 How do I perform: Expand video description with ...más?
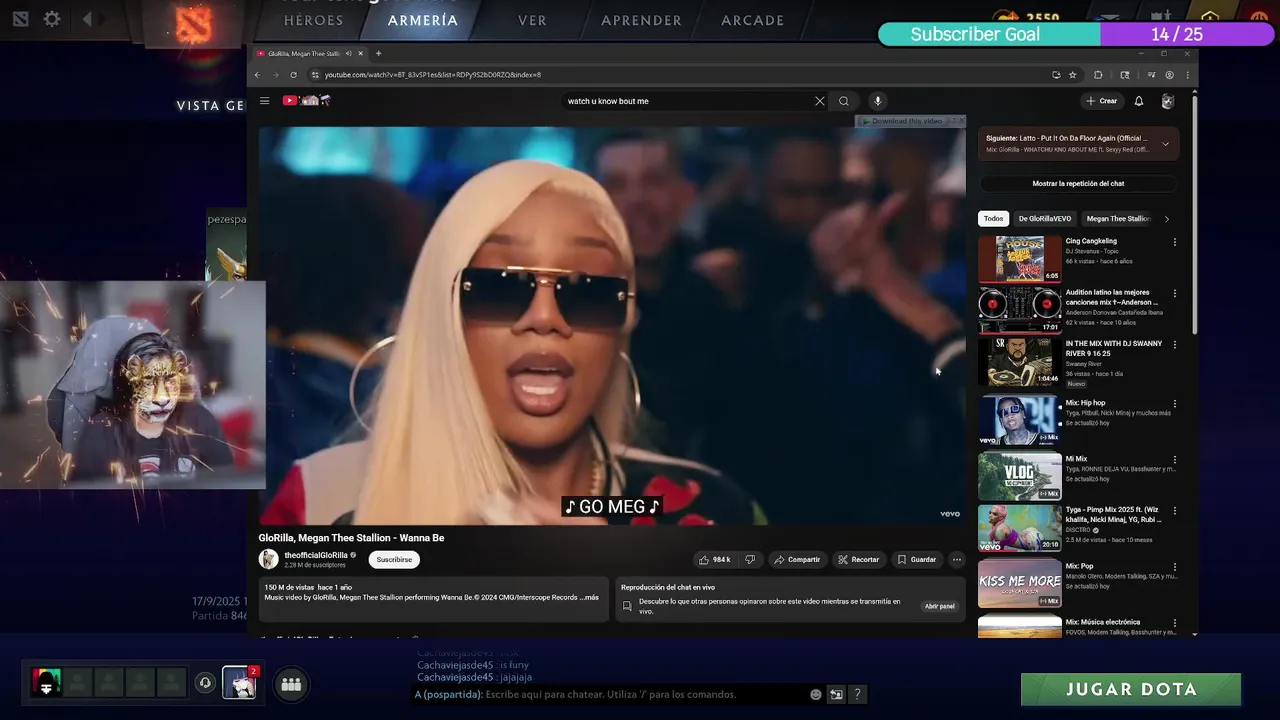click(590, 597)
